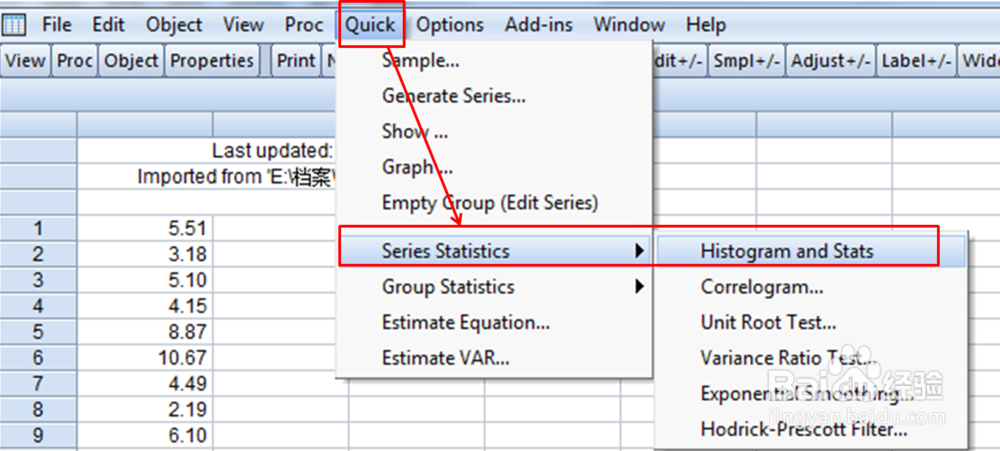Select Histogram and Stats submenu entry
Screen dimensions: 1000x451
[786, 251]
